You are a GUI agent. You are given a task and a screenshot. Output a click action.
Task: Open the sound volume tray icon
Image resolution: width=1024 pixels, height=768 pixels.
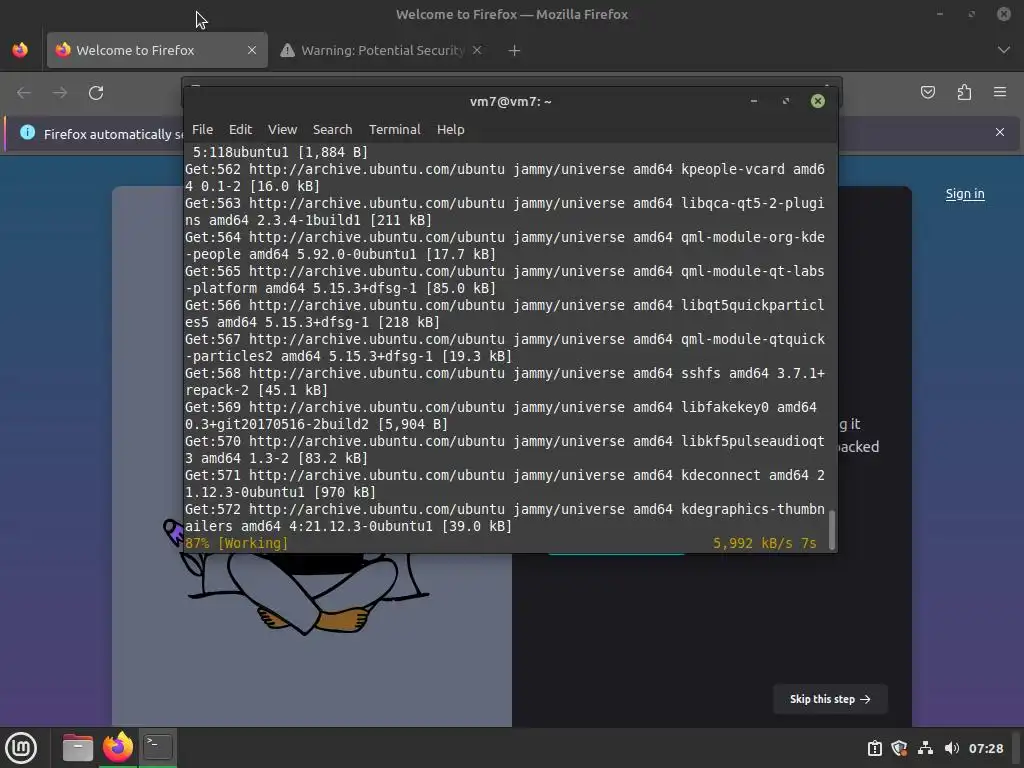[x=952, y=748]
